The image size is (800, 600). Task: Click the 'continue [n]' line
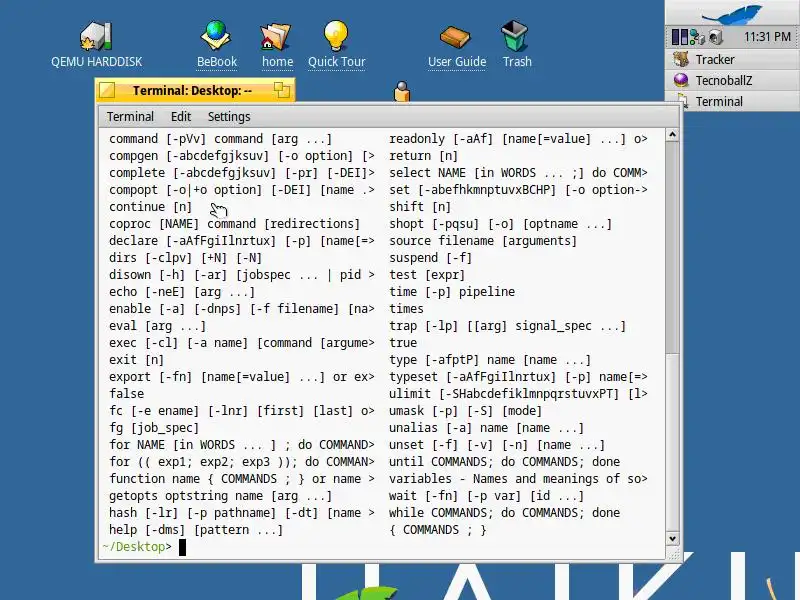coord(150,207)
